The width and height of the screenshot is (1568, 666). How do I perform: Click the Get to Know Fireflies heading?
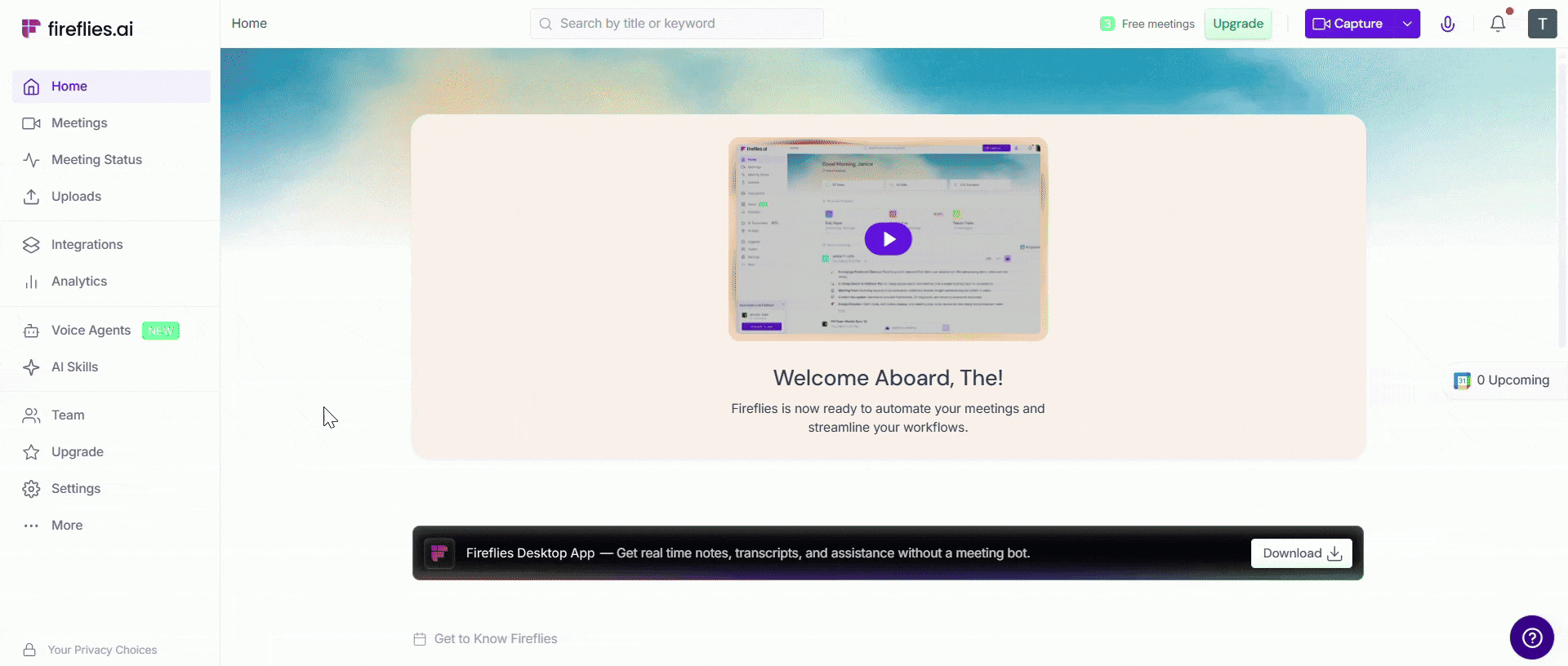click(496, 639)
